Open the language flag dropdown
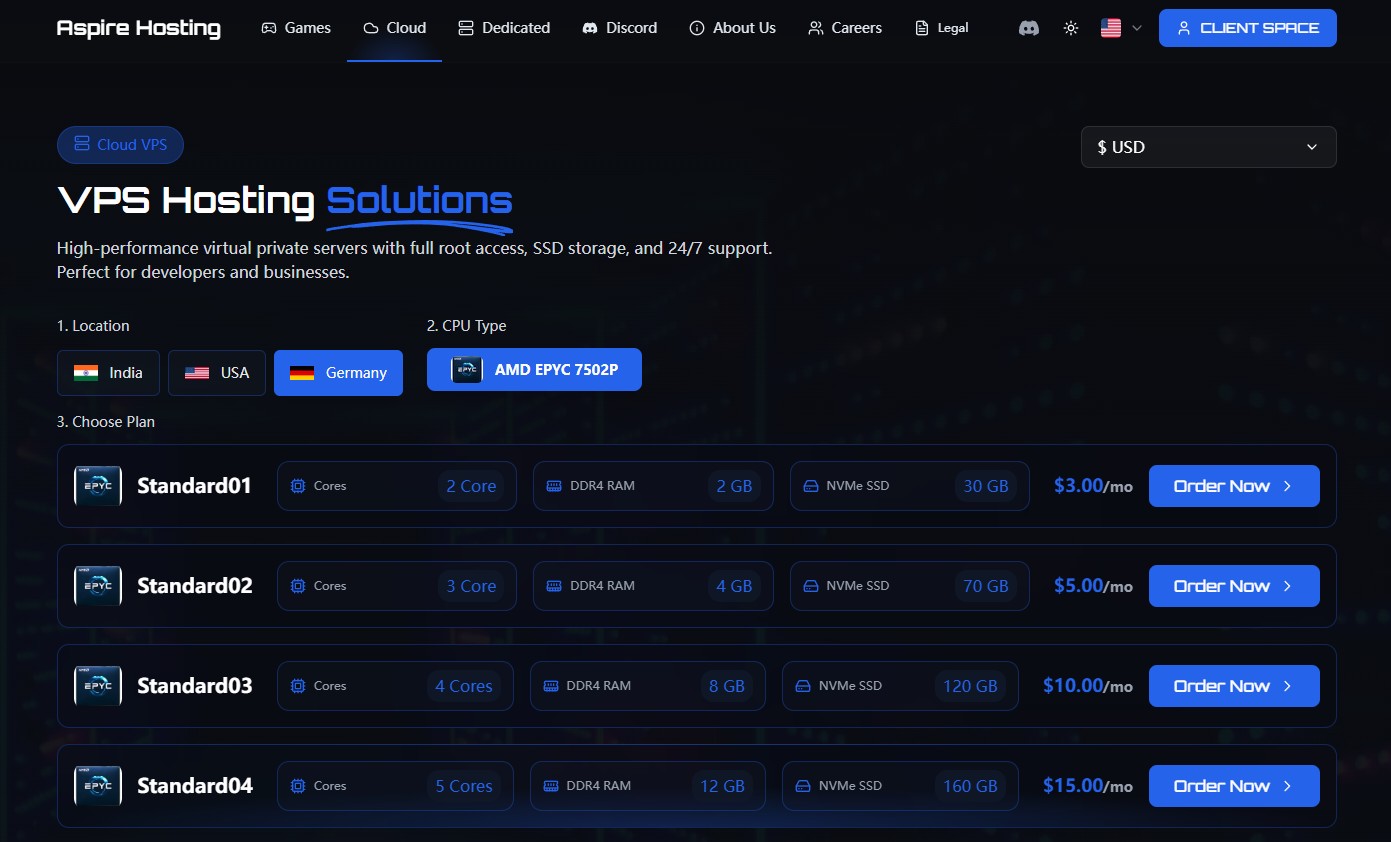 pyautogui.click(x=1120, y=28)
